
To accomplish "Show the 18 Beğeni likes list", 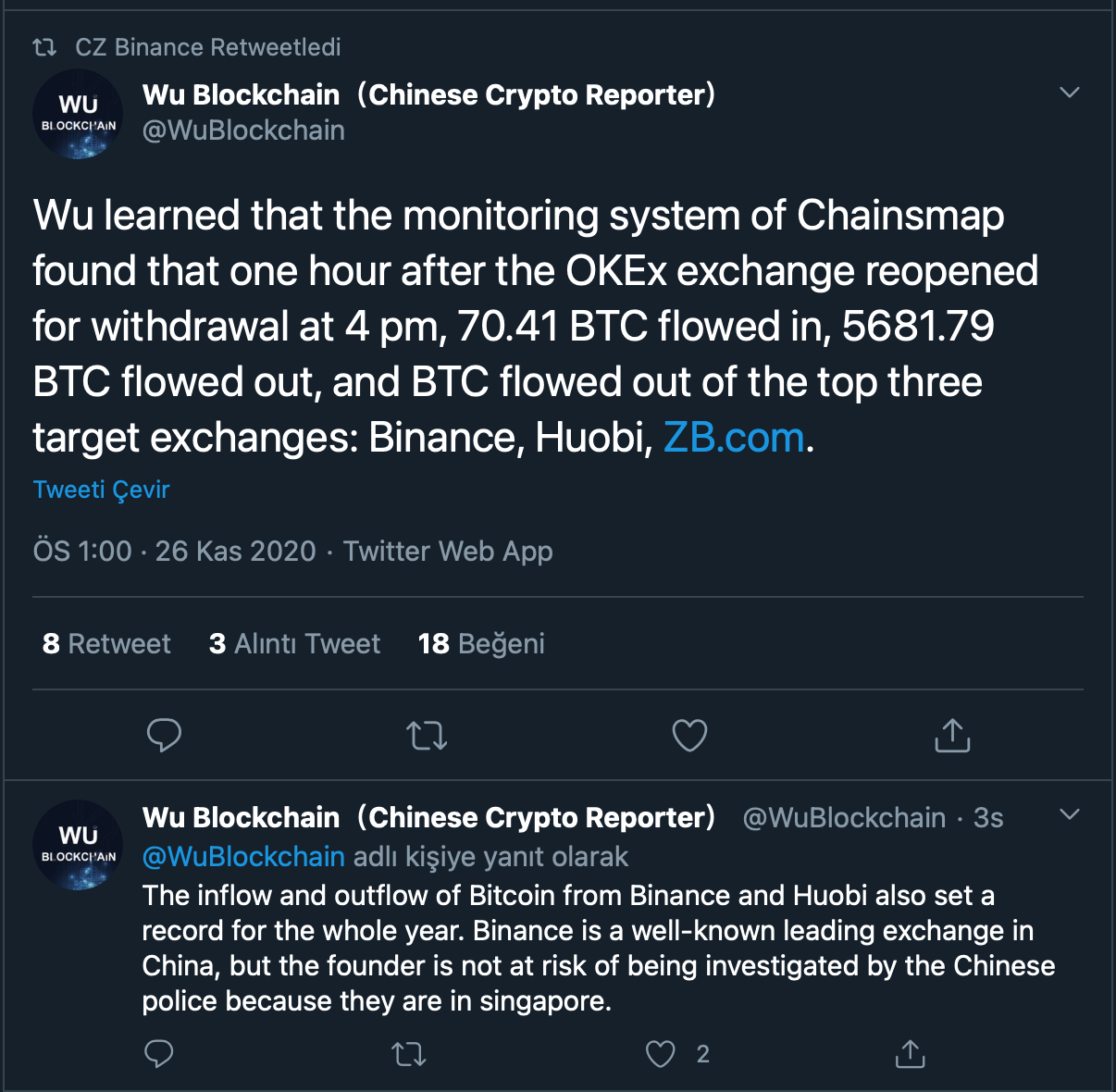I will pos(481,643).
